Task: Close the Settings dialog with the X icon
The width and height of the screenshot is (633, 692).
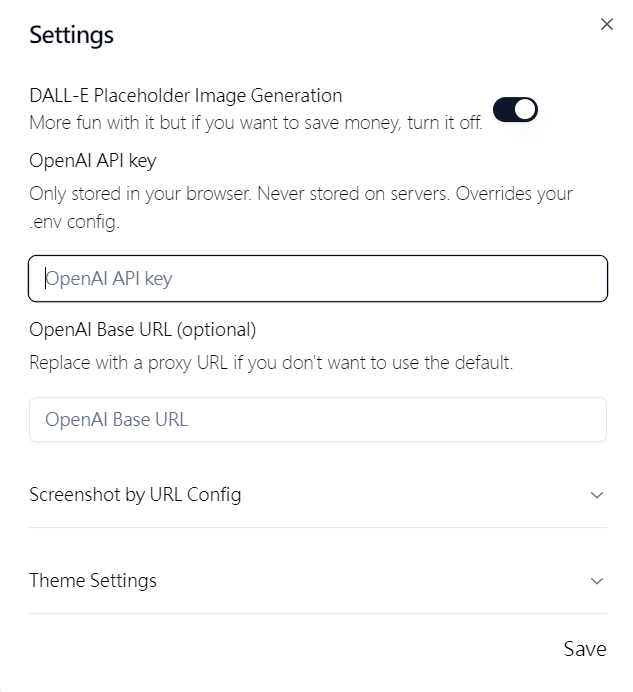Action: pos(606,25)
